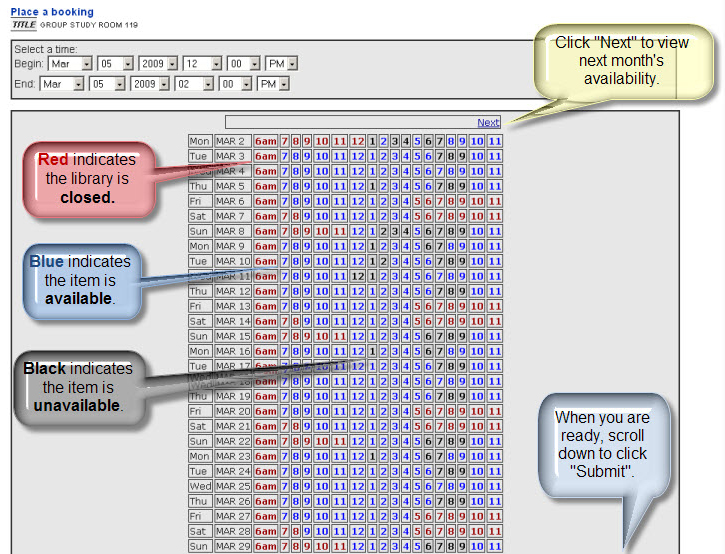This screenshot has width=725, height=554.
Task: Select the 12 slot on Thu MAR 5
Action: coord(357,186)
